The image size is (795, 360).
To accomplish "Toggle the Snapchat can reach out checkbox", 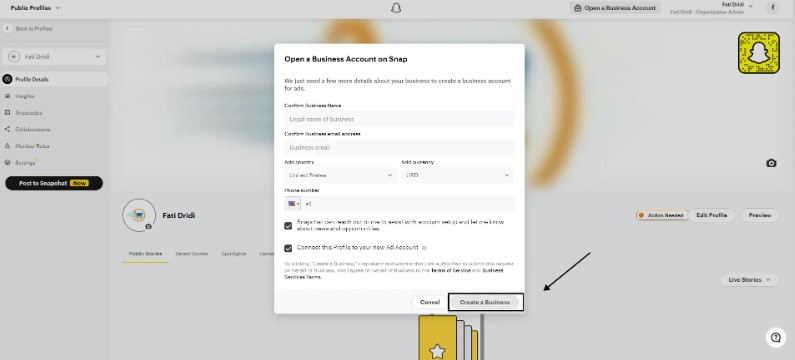I will [x=288, y=226].
